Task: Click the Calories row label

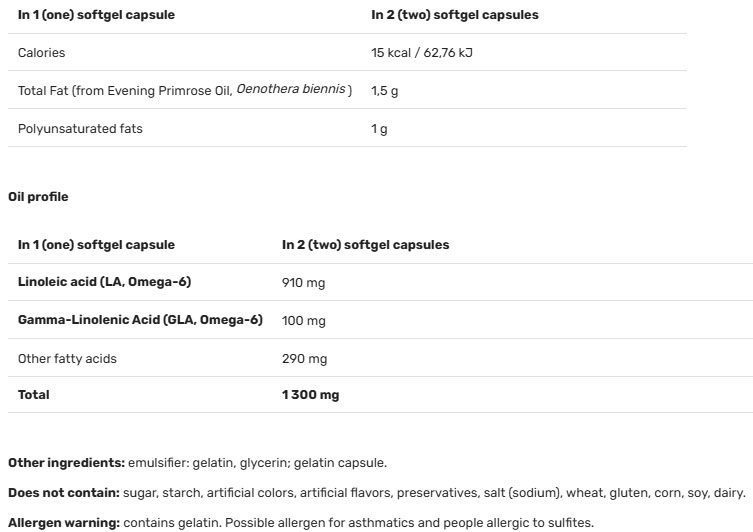Action: click(41, 52)
